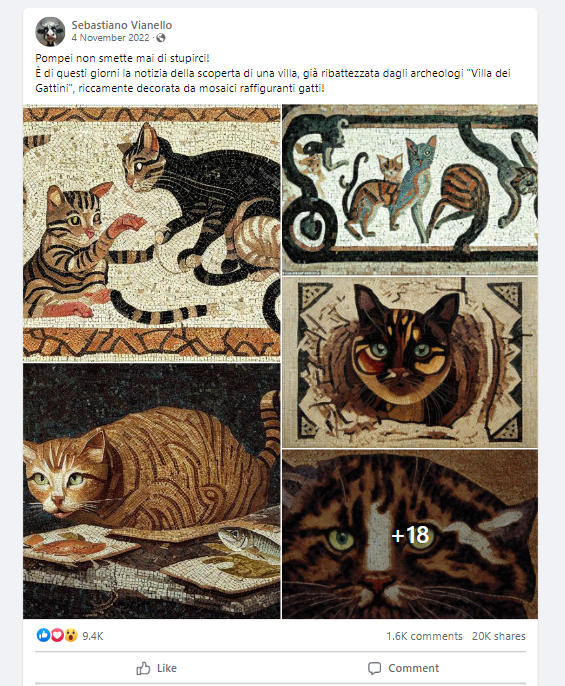
Task: Click the Like thumbs-up outline icon
Action: click(x=143, y=668)
